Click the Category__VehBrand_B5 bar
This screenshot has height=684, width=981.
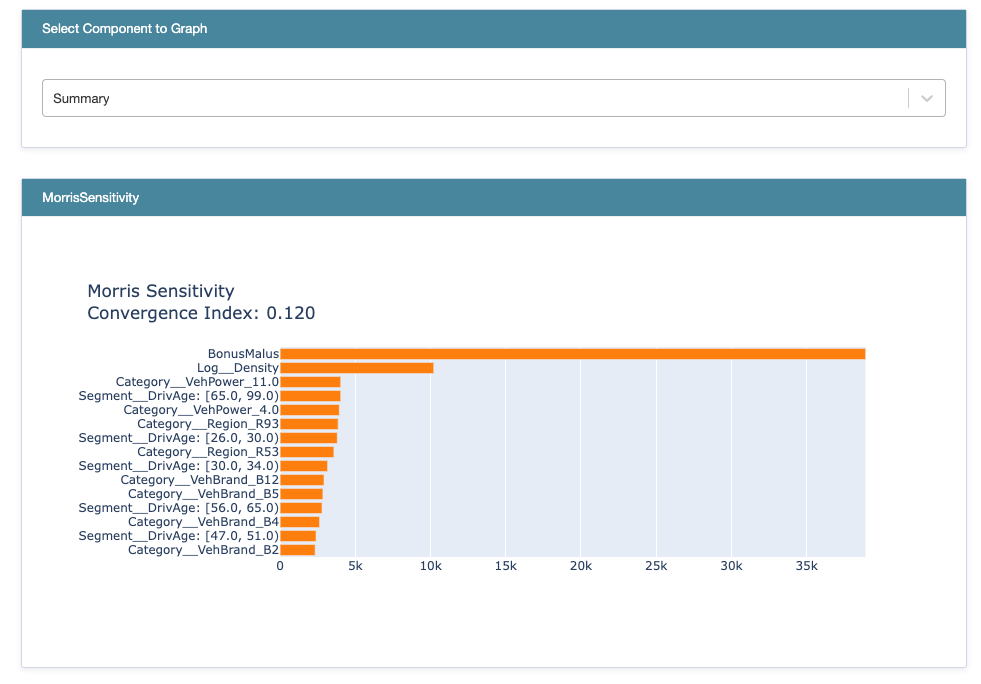click(x=301, y=494)
